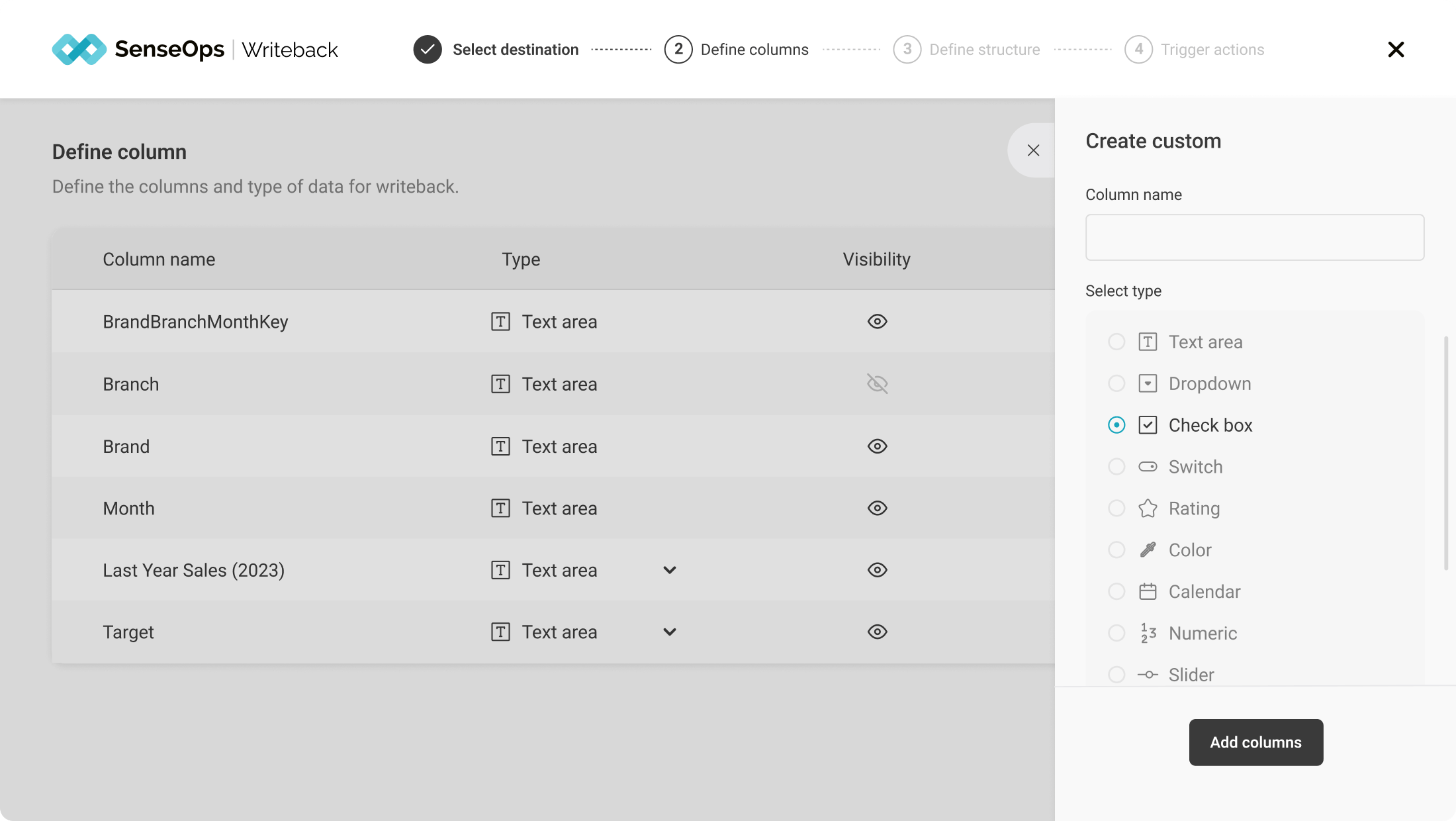Screen dimensions: 1456x821
Task: Open the Define structure step
Action: [985, 50]
